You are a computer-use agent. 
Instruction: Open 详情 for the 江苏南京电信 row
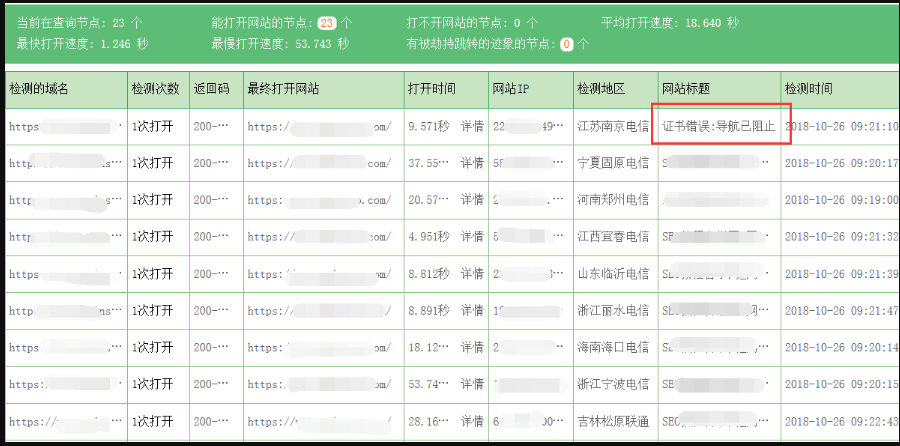[x=471, y=127]
